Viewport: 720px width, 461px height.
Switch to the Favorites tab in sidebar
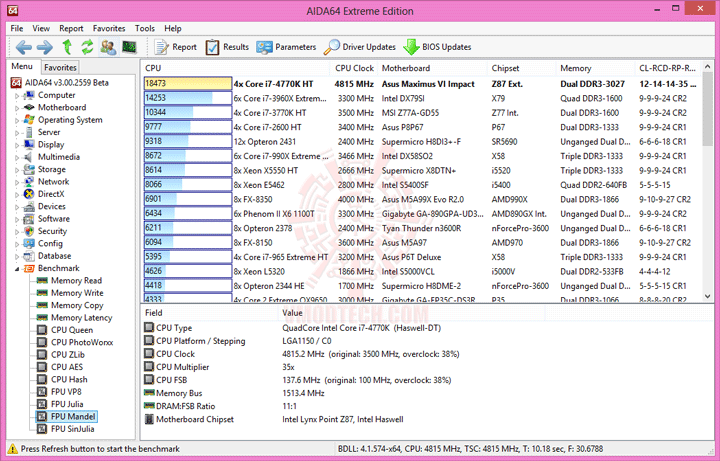[60, 67]
